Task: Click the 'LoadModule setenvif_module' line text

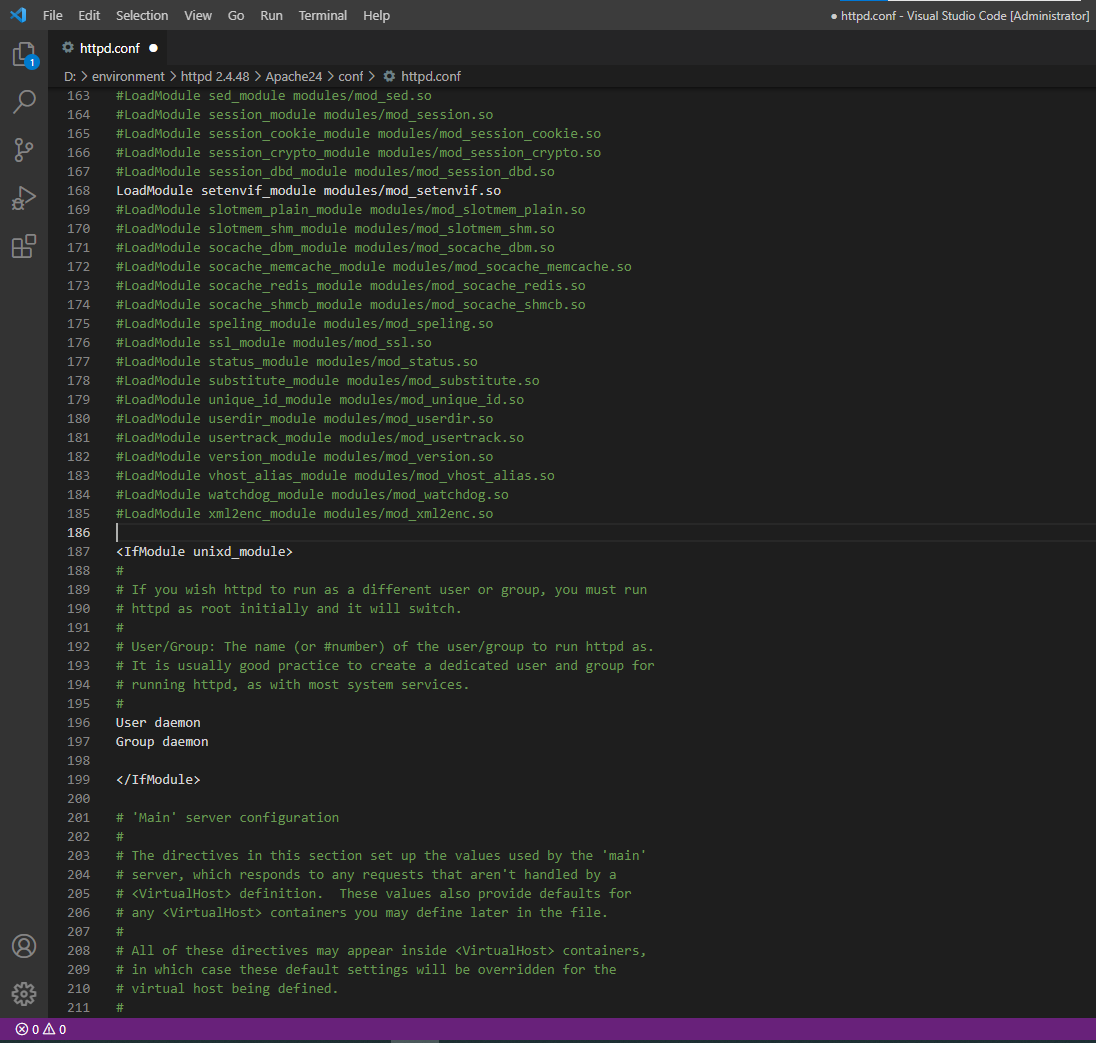Action: tap(308, 191)
